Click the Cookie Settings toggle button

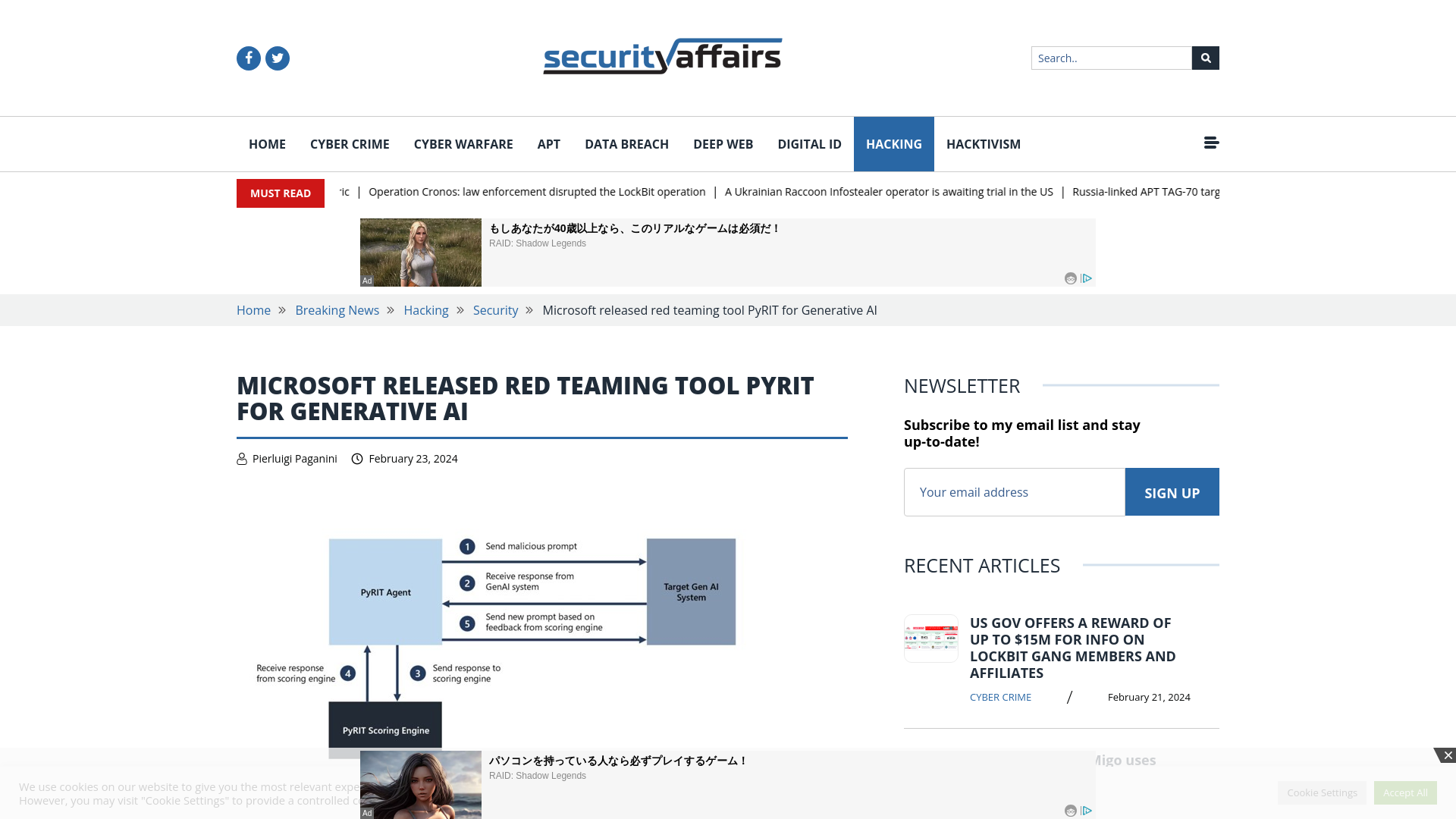1322,792
